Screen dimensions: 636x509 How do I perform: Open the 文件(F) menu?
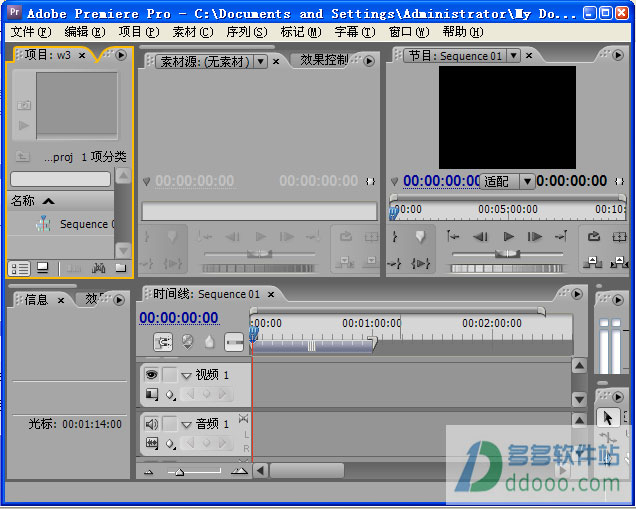(31, 32)
